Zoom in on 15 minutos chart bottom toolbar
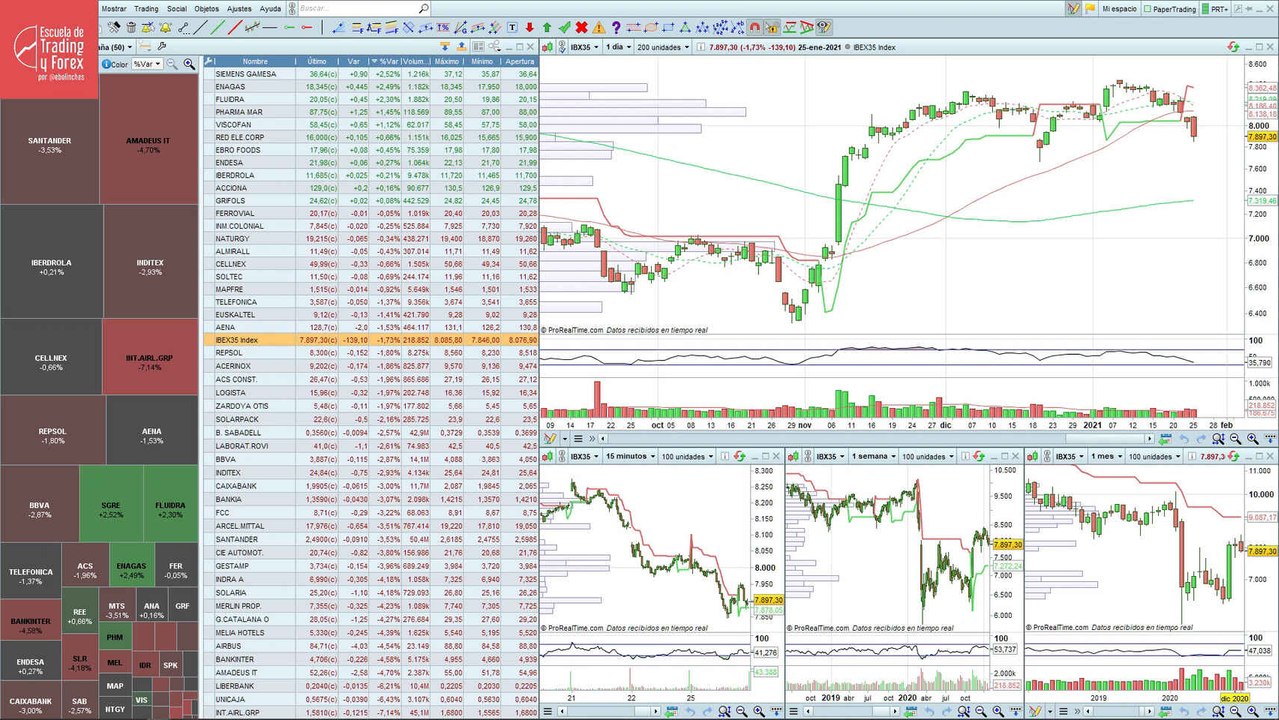This screenshot has height=720, width=1279. [760, 710]
